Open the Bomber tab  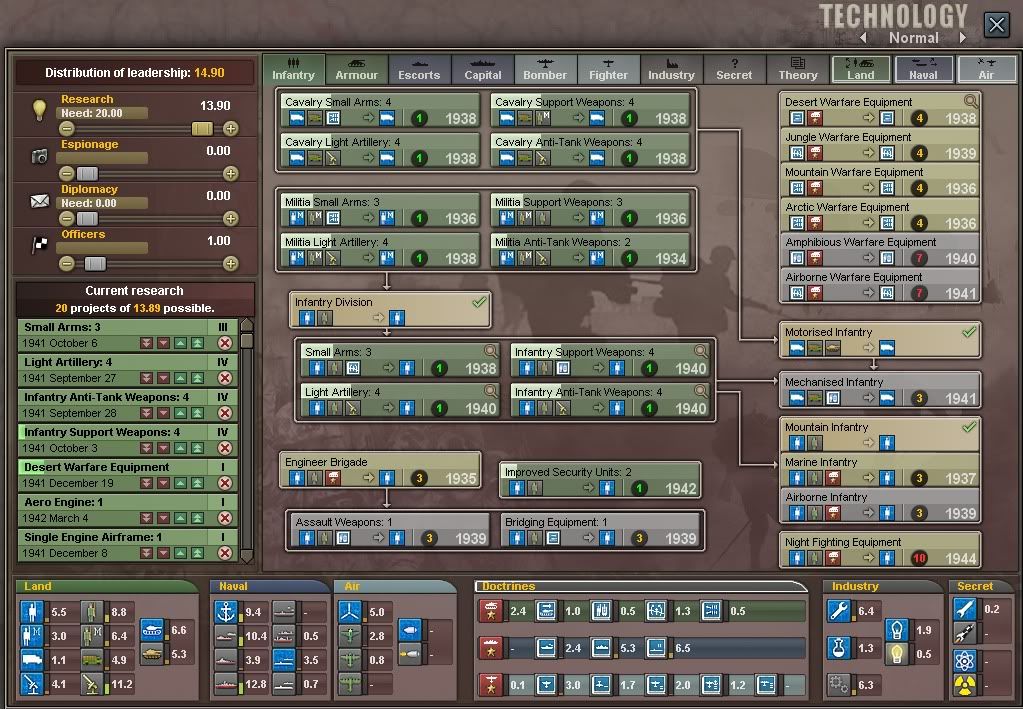click(x=545, y=69)
